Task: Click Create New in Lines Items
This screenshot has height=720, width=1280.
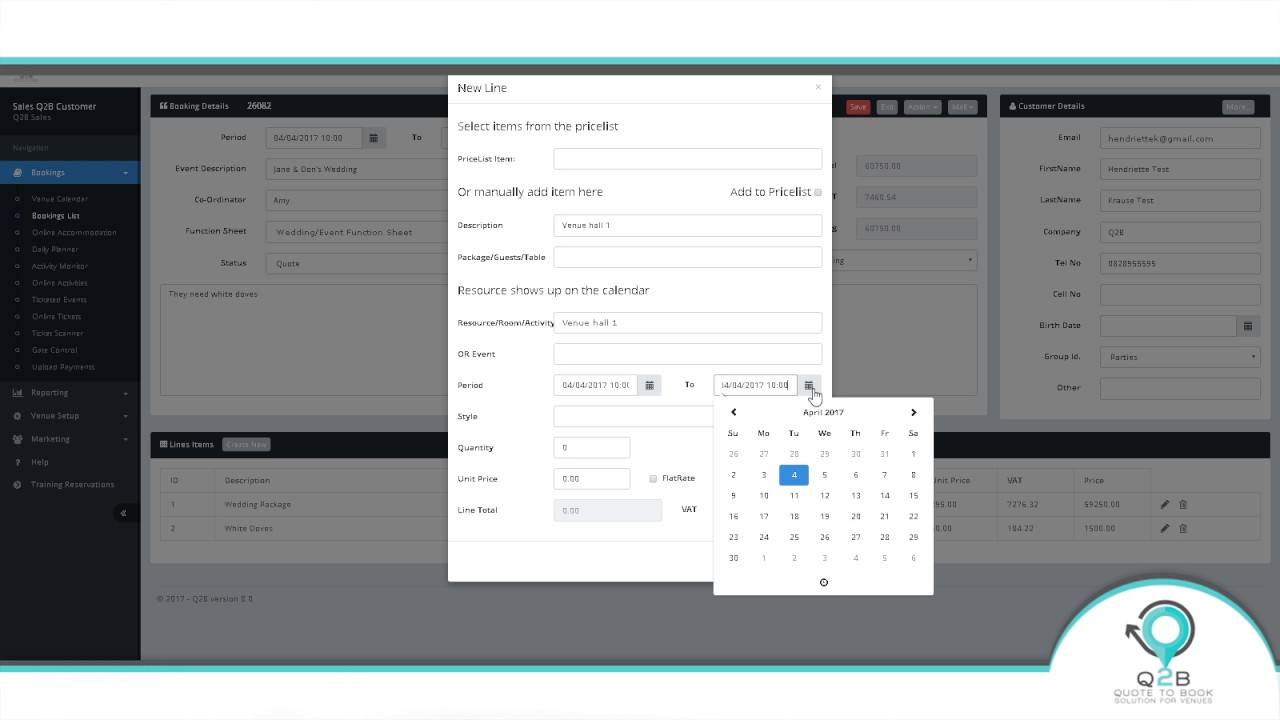Action: coord(247,445)
